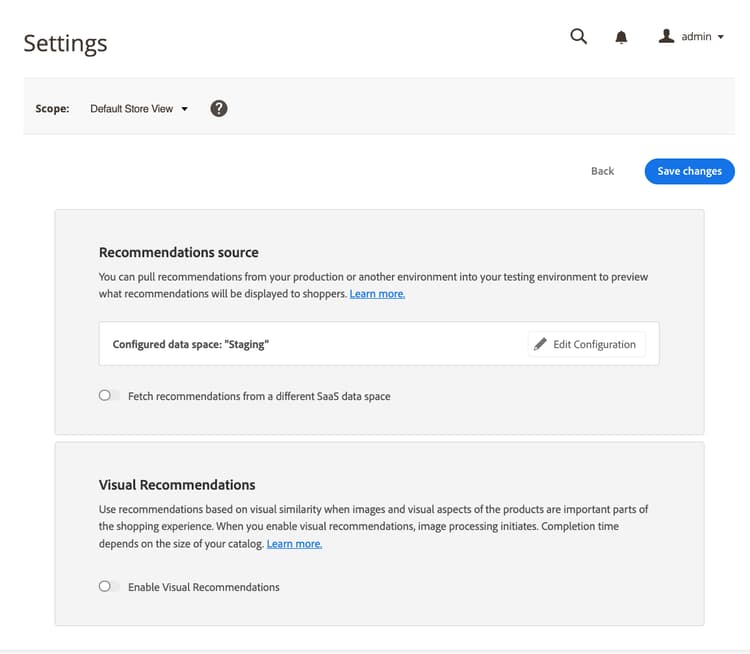
Task: Select the 'Configured data space: Staging' text
Action: [x=191, y=344]
